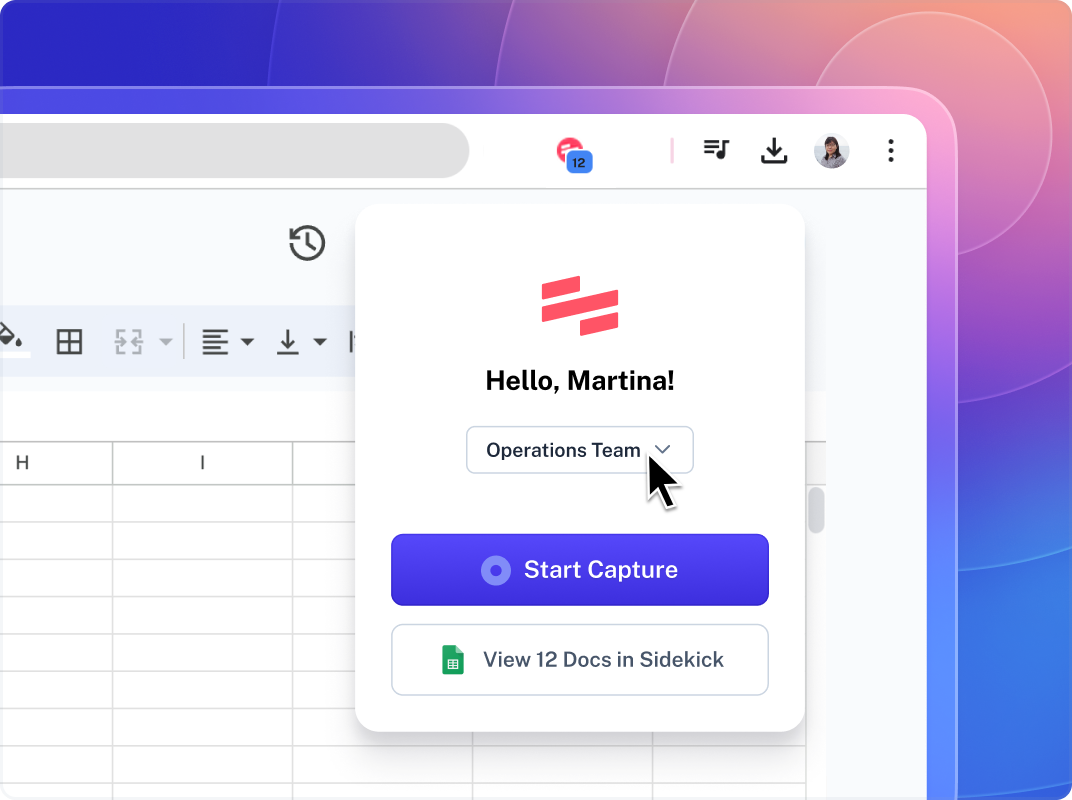Open the browser downloads icon
The width and height of the screenshot is (1072, 800).
tap(774, 150)
